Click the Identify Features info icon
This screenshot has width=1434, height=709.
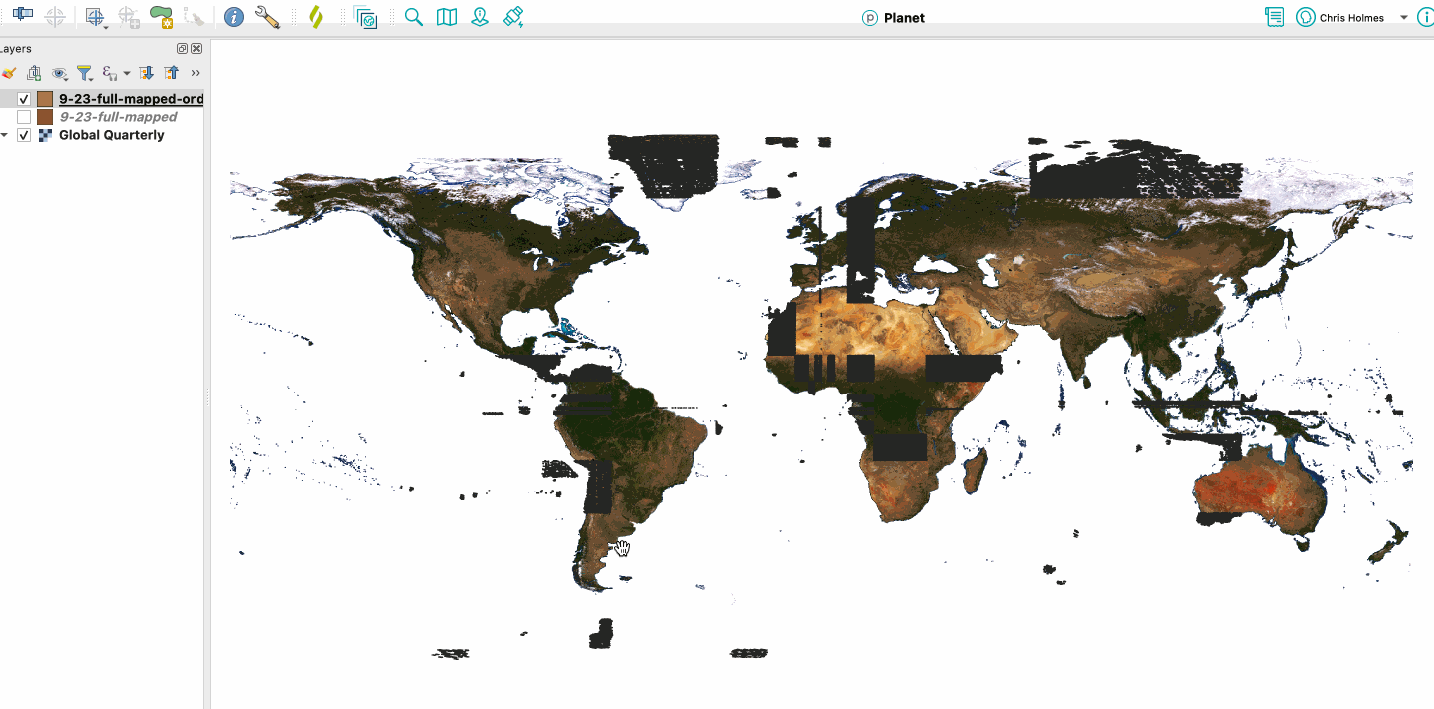click(x=234, y=17)
